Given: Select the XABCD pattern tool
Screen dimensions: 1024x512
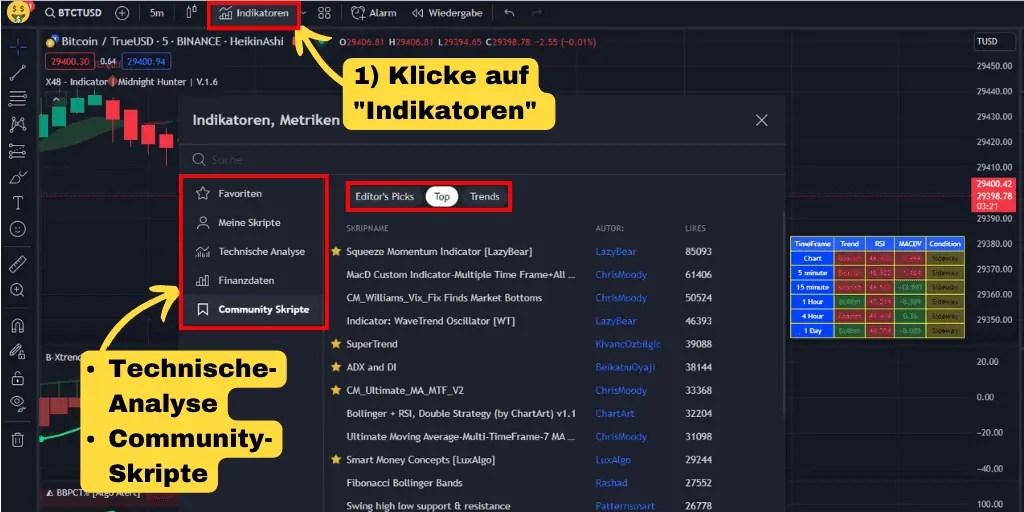Looking at the screenshot, I should [x=18, y=125].
